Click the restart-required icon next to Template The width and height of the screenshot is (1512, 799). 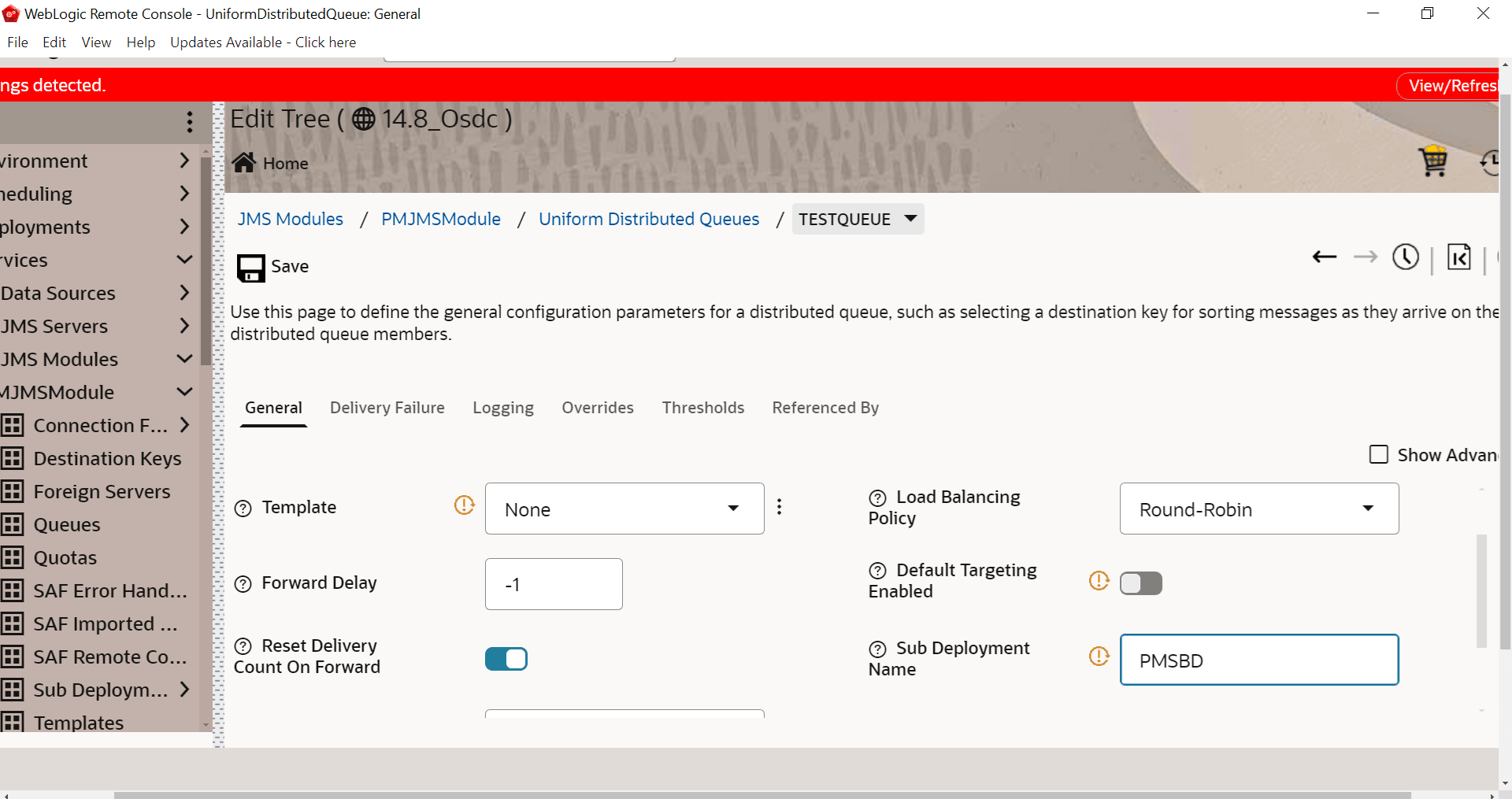[465, 505]
